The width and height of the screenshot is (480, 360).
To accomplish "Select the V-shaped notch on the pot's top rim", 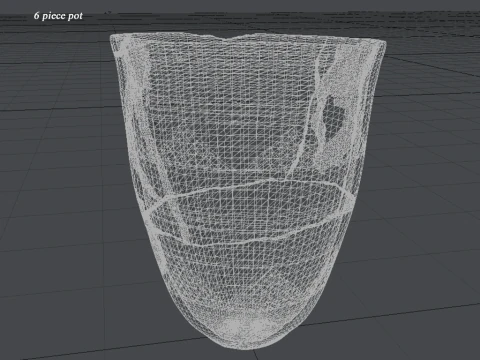I will 226,39.
